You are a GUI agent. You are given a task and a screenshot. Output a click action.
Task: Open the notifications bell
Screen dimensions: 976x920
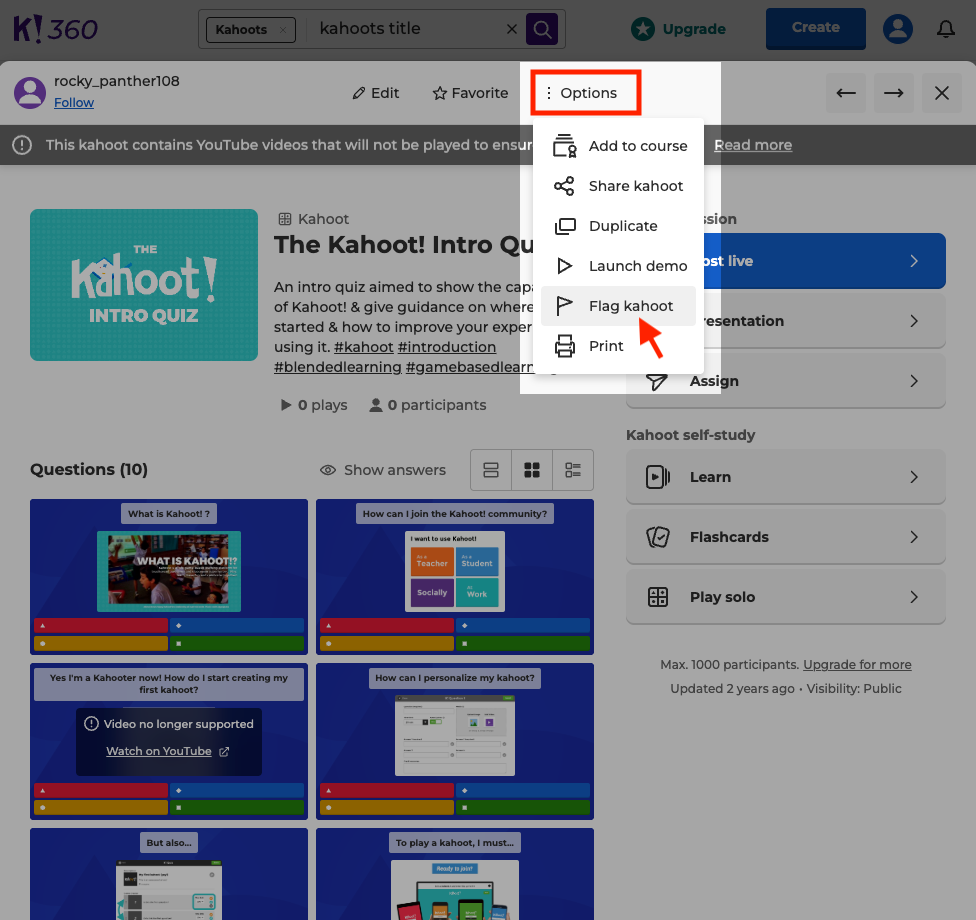[x=946, y=29]
